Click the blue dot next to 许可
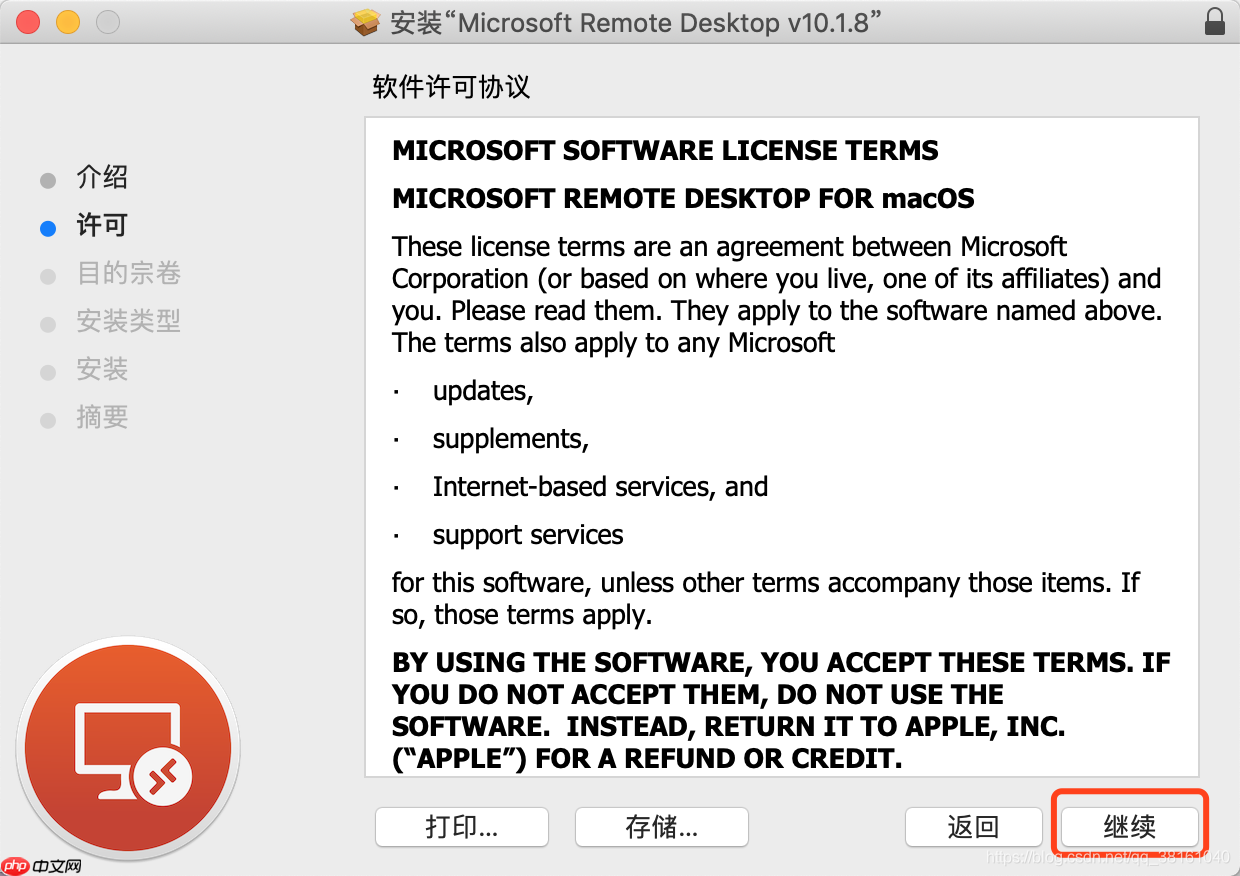The image size is (1240, 876). pos(47,228)
